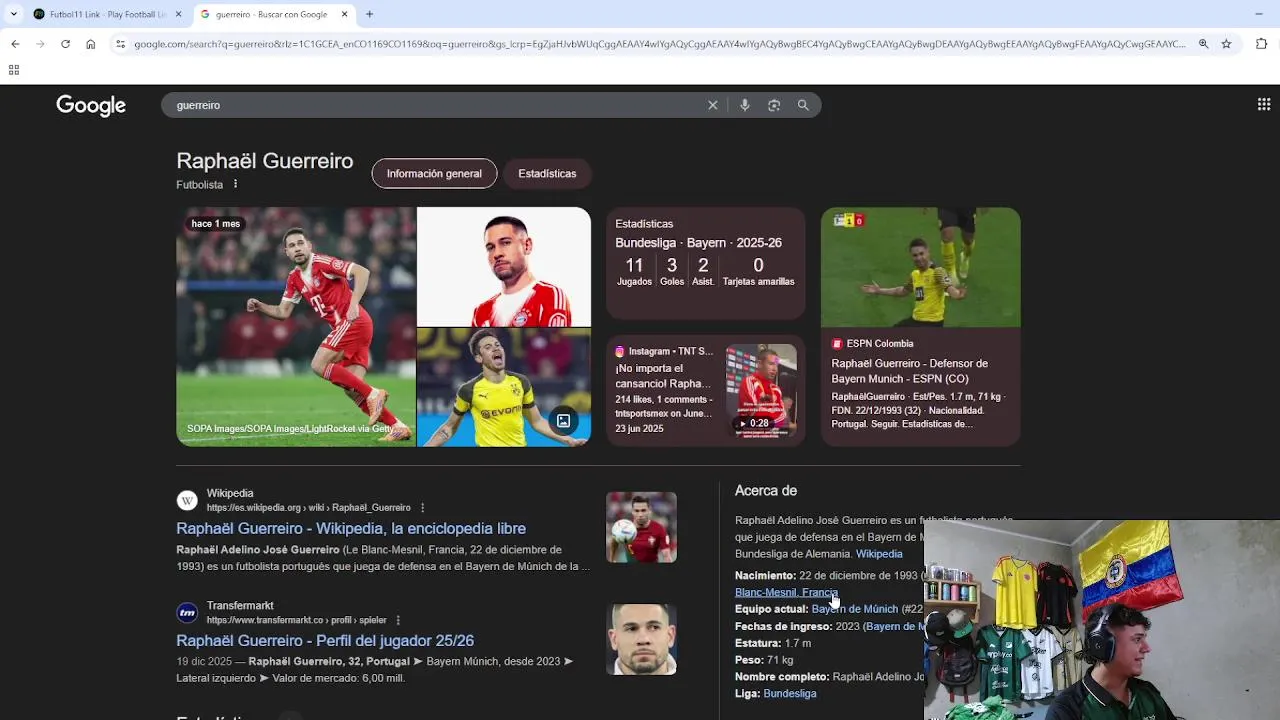Open the ESPN Colombia video thumbnail
This screenshot has width=1280, height=720.
[921, 267]
